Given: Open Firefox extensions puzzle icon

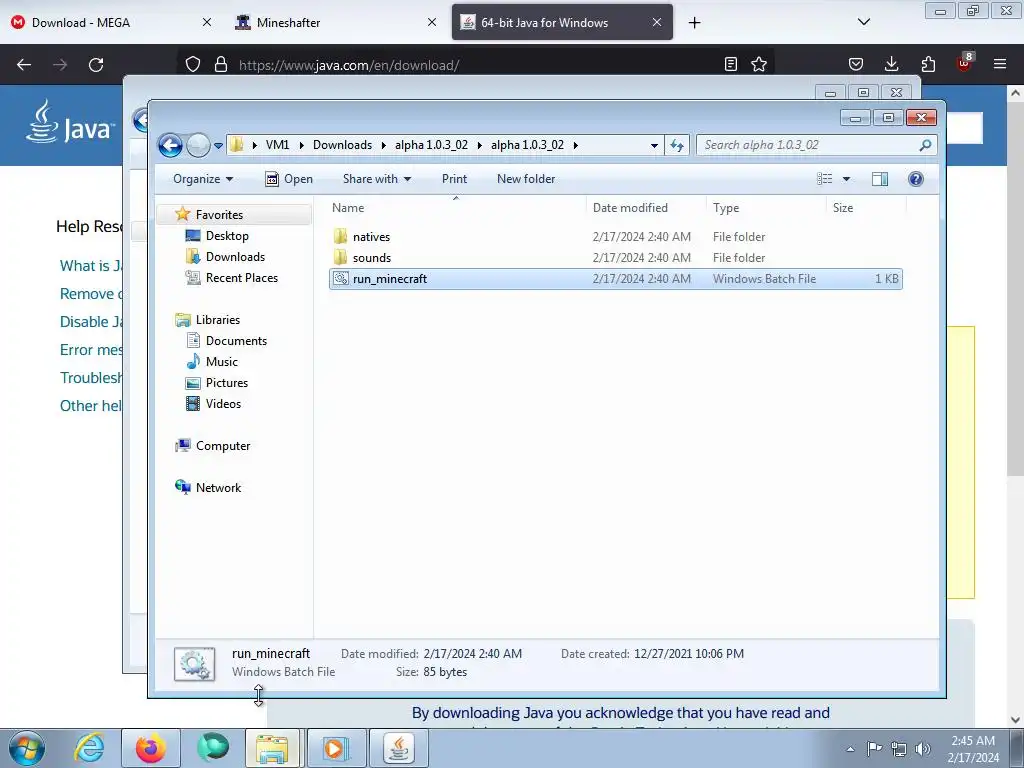Looking at the screenshot, I should click(928, 64).
